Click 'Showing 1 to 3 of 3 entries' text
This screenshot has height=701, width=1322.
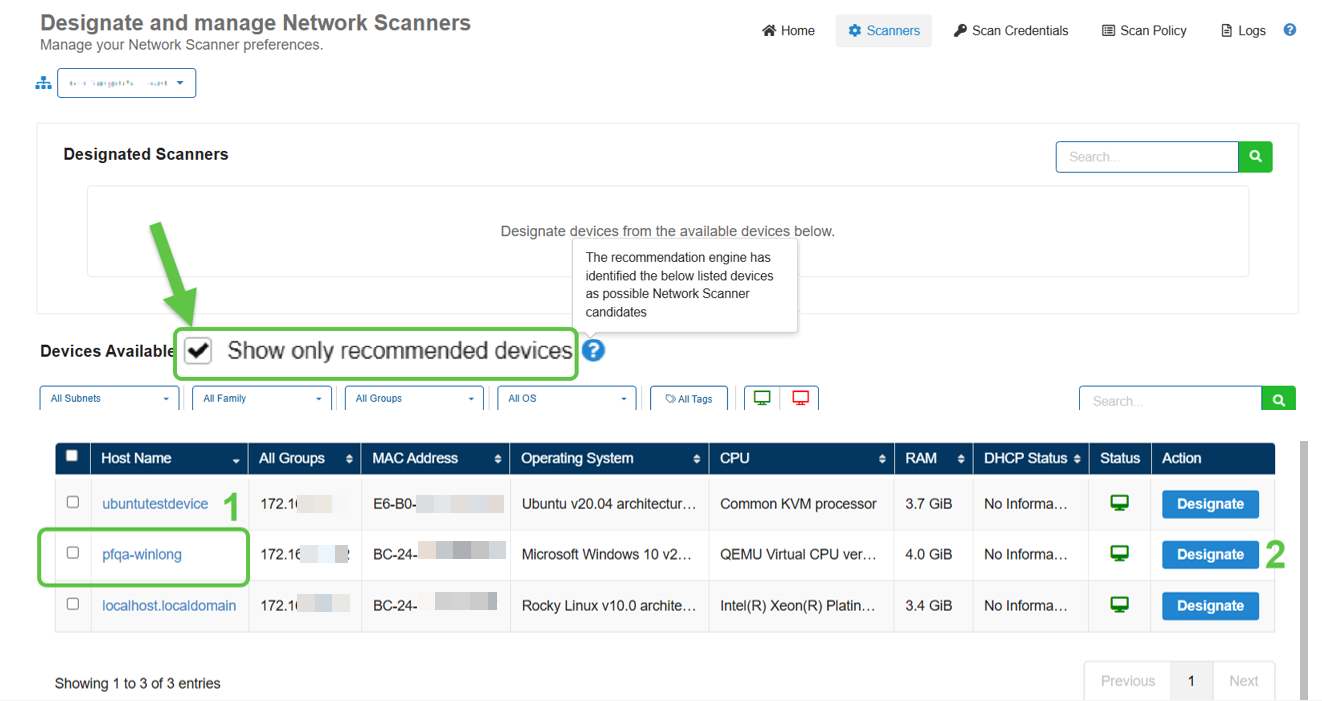[138, 684]
